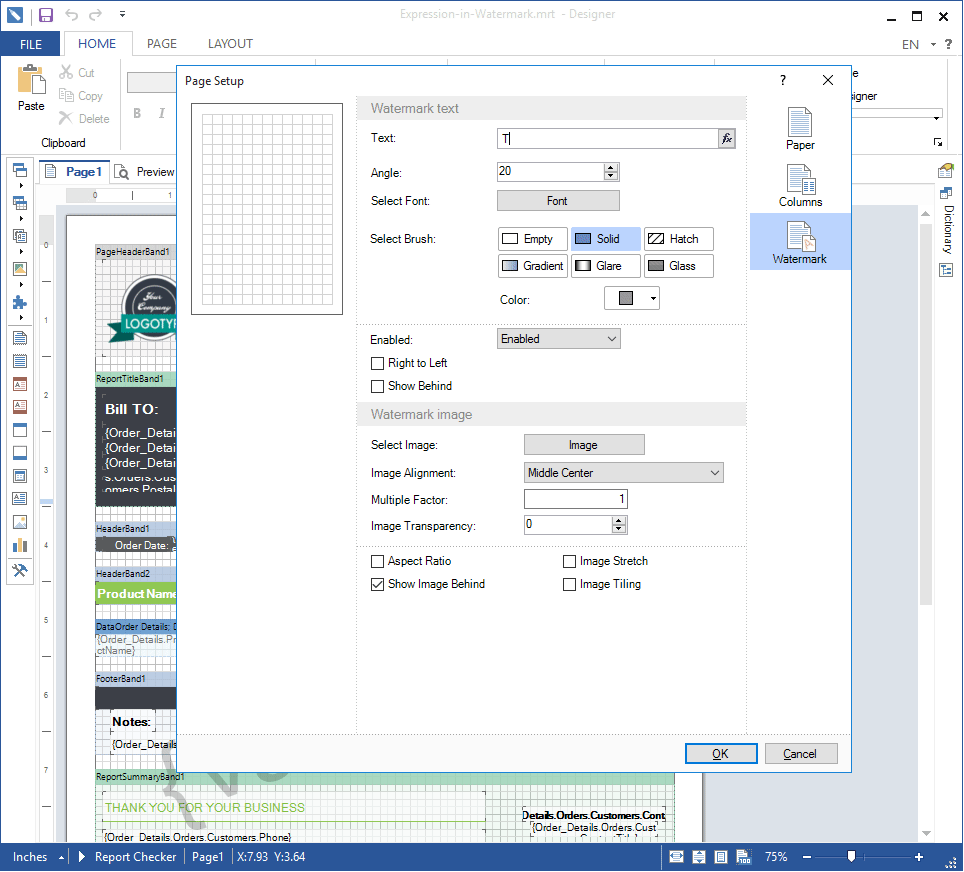Click the Save icon in title bar
Viewport: 964px width, 872px height.
point(46,15)
